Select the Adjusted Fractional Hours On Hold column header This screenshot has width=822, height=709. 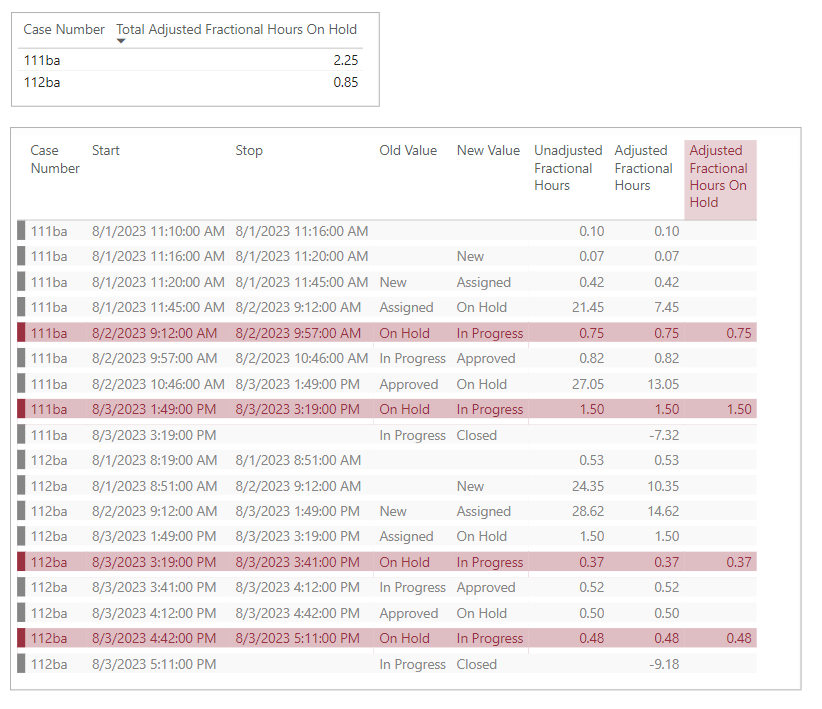(719, 176)
